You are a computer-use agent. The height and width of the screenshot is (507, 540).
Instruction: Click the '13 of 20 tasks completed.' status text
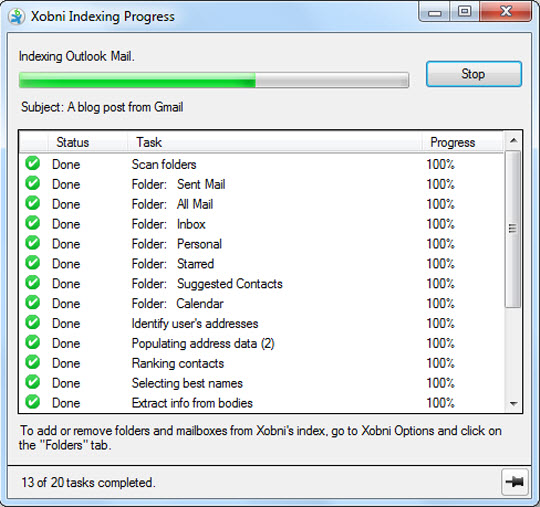(89, 482)
